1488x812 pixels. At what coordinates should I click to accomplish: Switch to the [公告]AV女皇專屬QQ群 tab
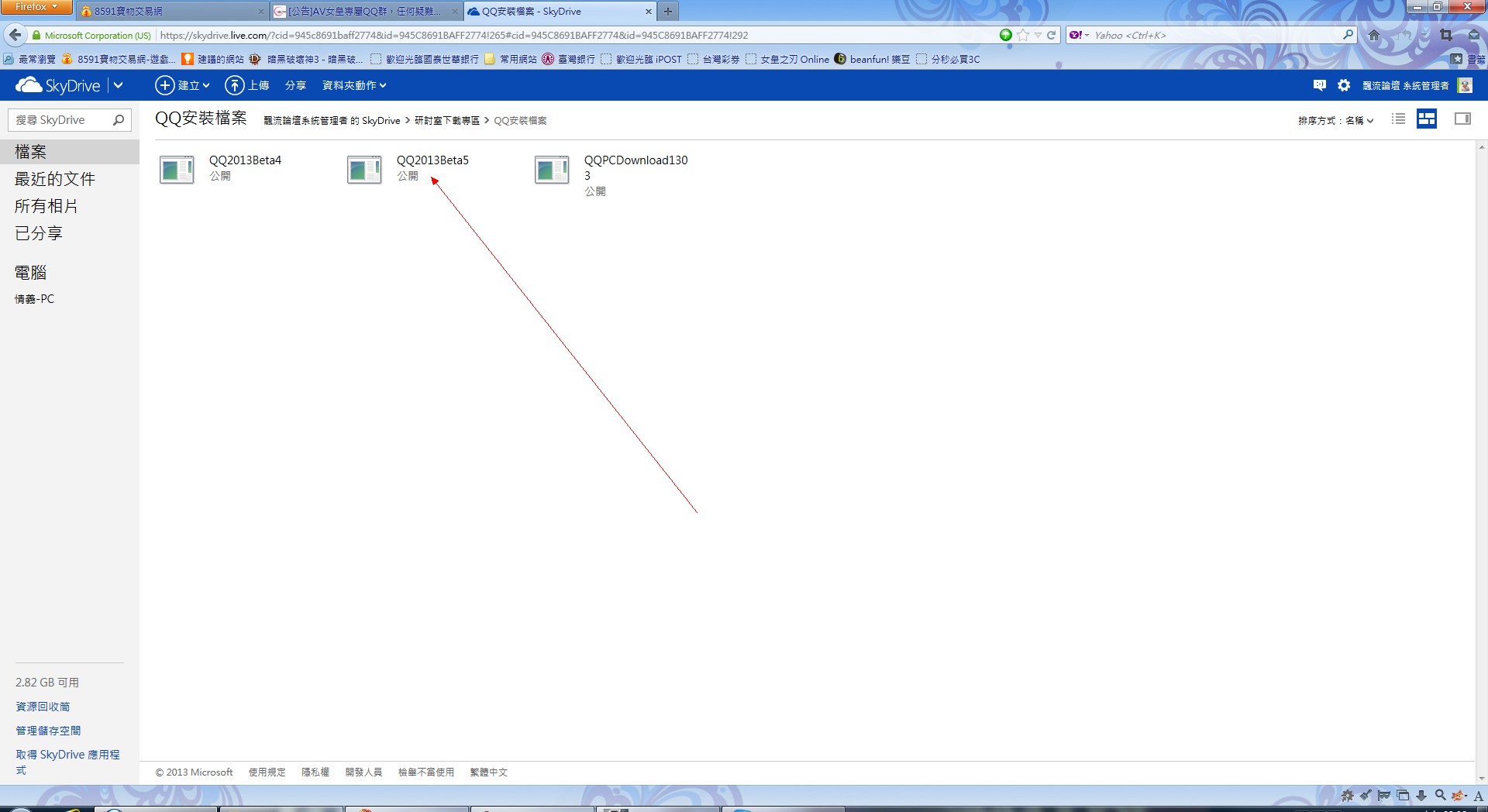[x=366, y=12]
